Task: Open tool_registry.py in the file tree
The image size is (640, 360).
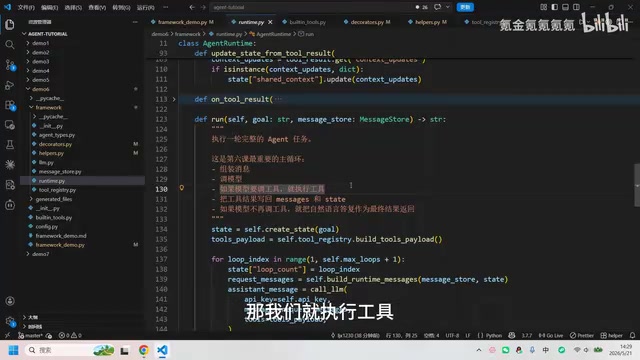Action: (x=57, y=190)
